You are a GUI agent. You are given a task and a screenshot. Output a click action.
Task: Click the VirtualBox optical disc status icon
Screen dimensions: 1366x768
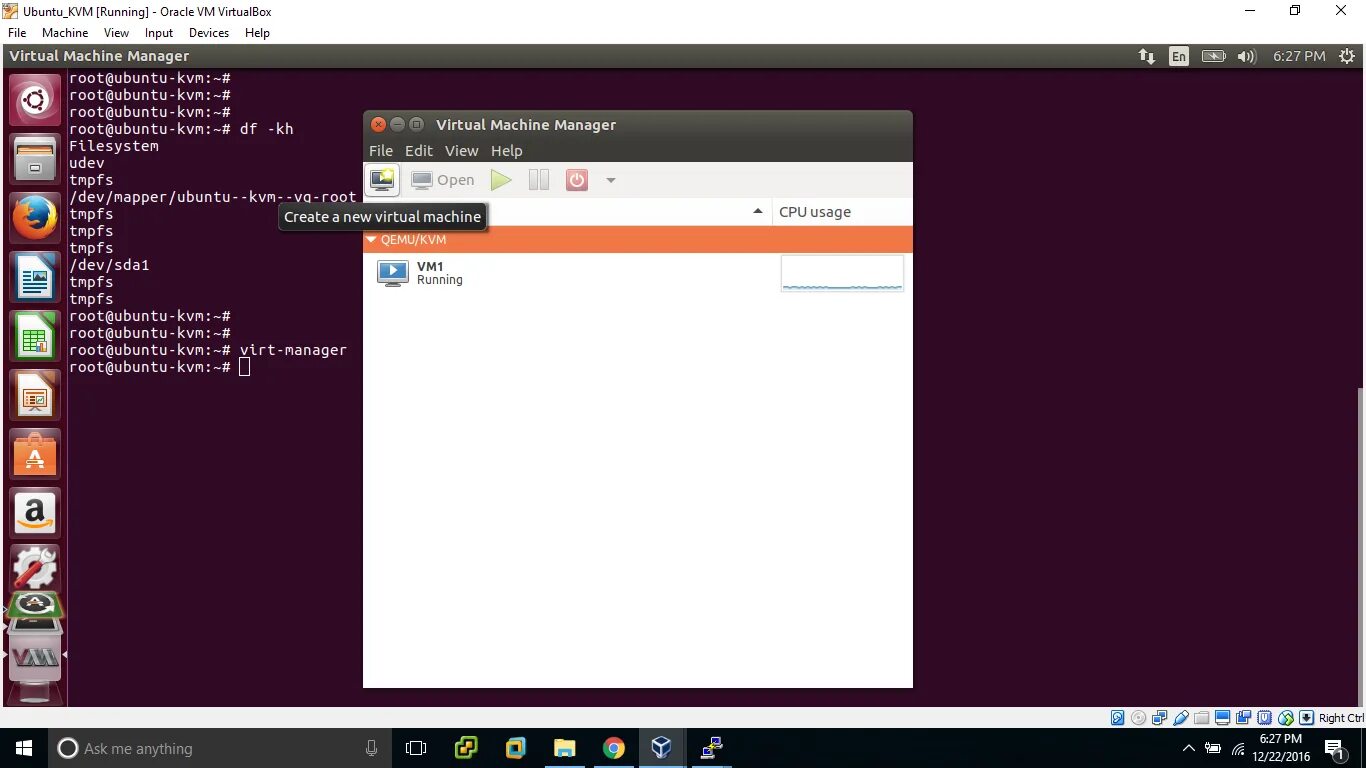point(1138,718)
